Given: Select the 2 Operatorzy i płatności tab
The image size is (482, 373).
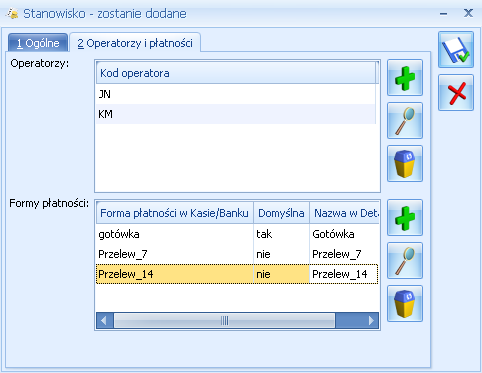Looking at the screenshot, I should pyautogui.click(x=135, y=43).
